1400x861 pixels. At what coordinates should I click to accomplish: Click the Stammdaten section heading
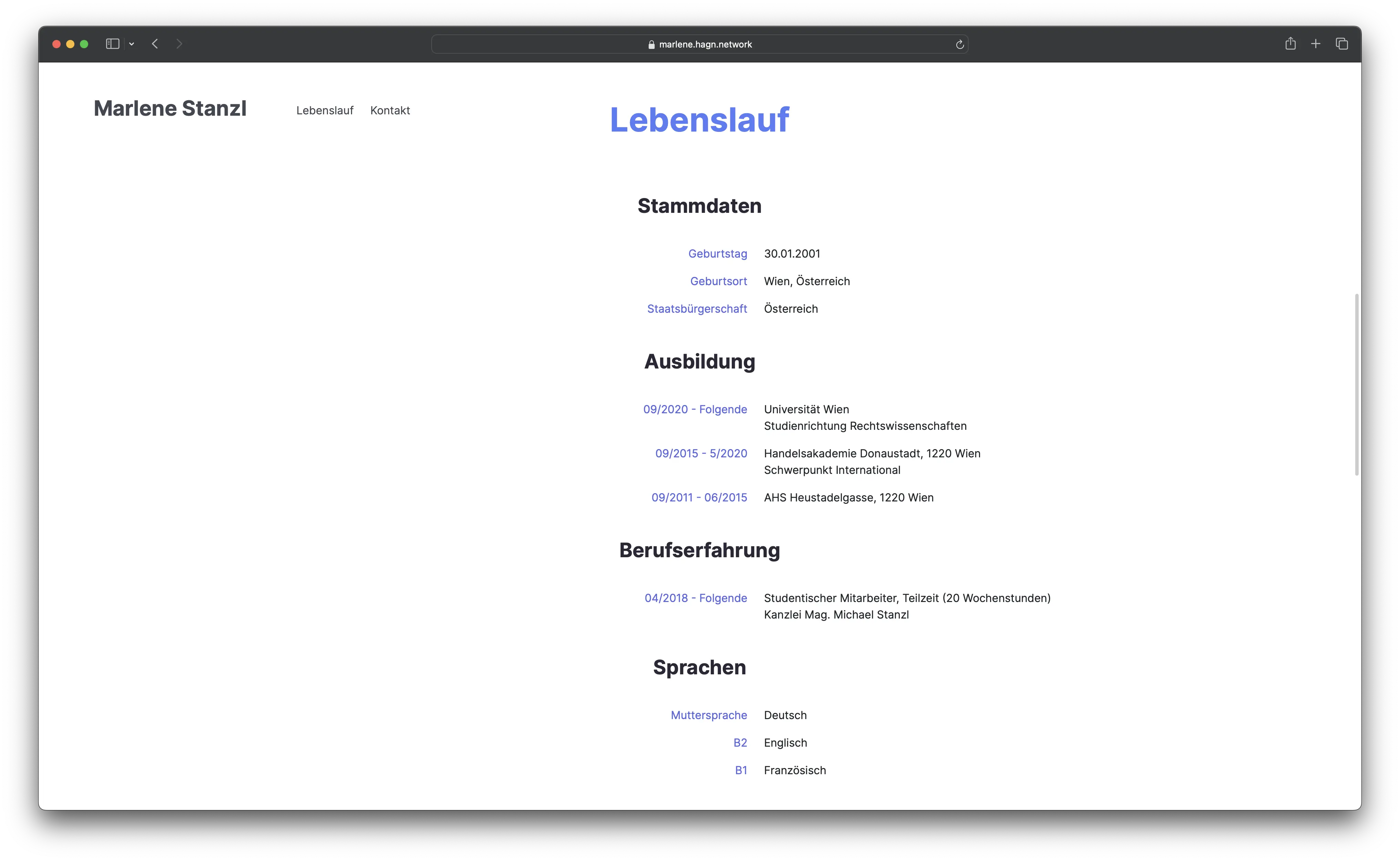coord(699,206)
